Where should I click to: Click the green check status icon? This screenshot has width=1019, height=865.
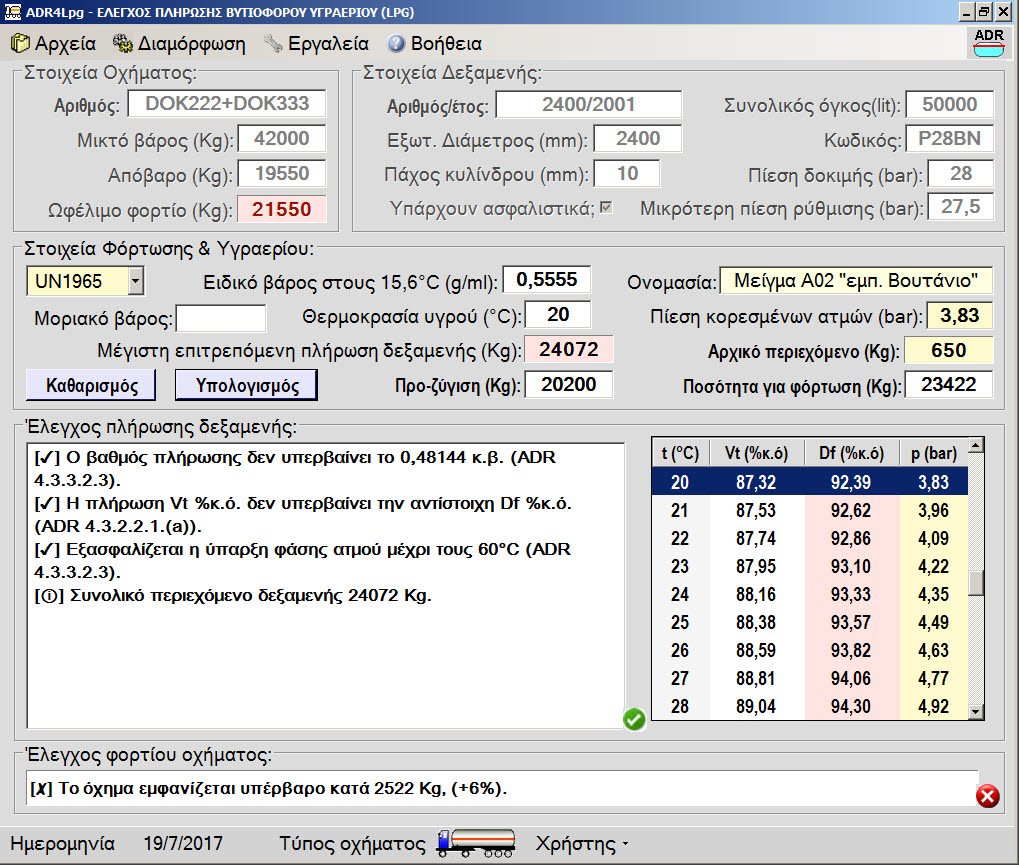(x=634, y=719)
